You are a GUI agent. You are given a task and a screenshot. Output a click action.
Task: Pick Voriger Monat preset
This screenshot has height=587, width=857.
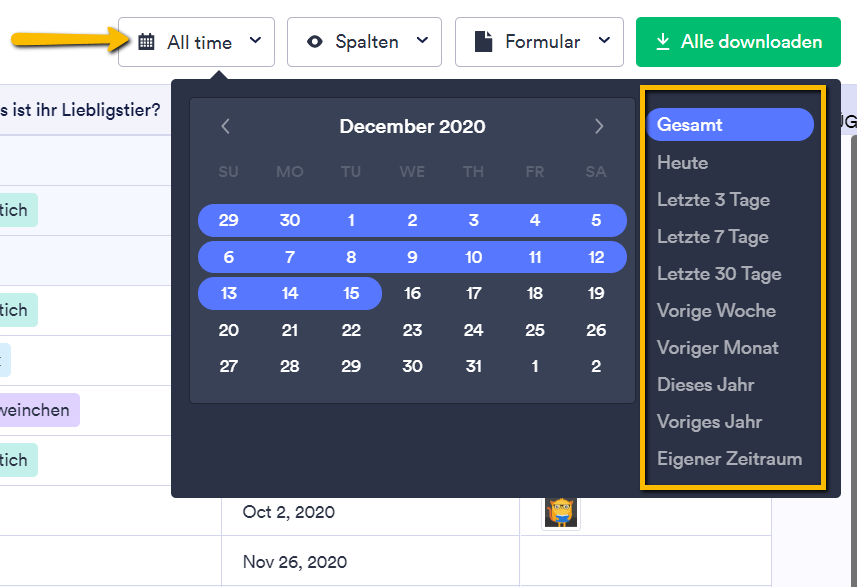click(x=718, y=348)
